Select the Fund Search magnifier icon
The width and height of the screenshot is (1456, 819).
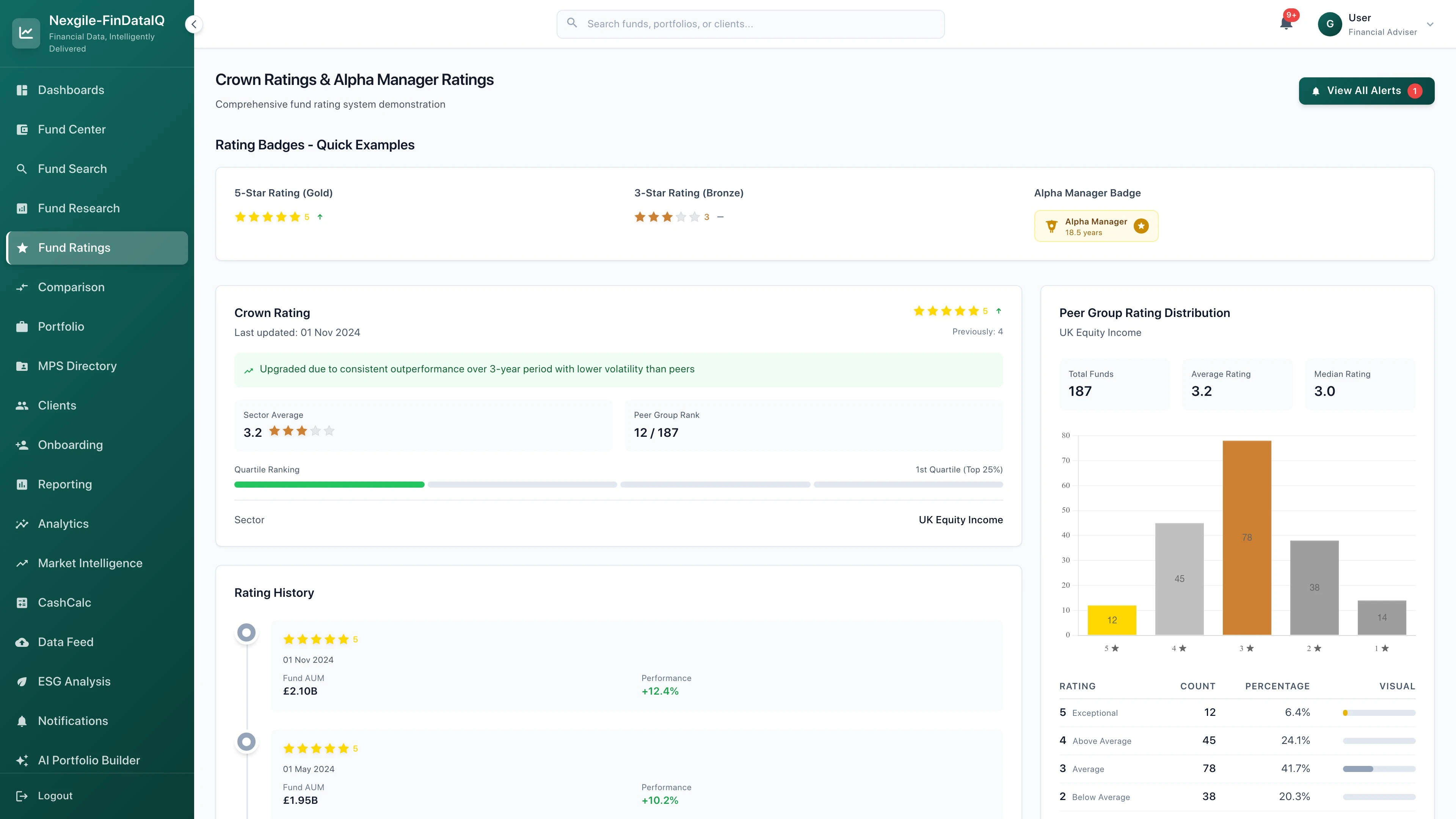[22, 168]
